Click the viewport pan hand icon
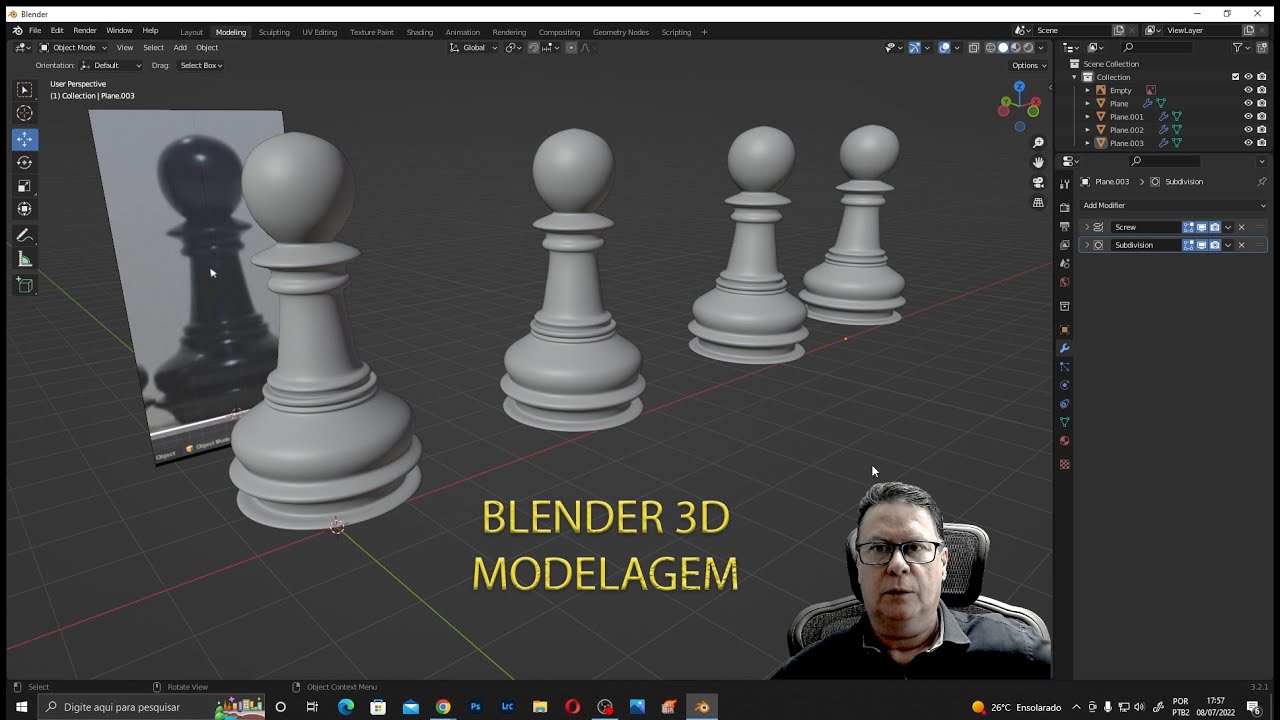 click(x=1038, y=162)
